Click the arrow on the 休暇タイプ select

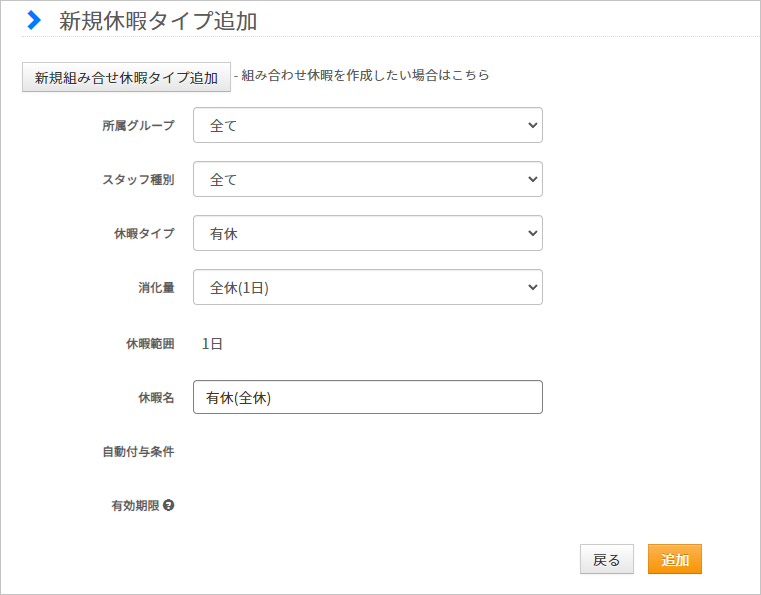(532, 233)
